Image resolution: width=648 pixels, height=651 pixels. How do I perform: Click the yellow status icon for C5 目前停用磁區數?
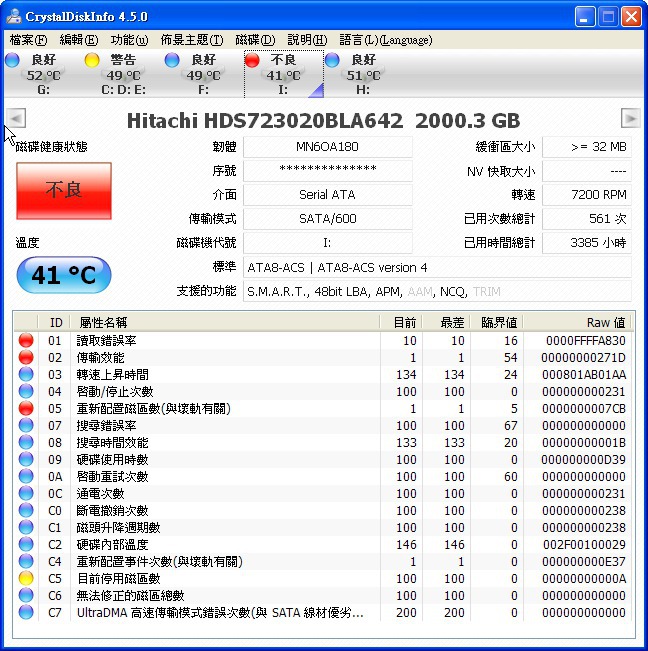(x=26, y=578)
